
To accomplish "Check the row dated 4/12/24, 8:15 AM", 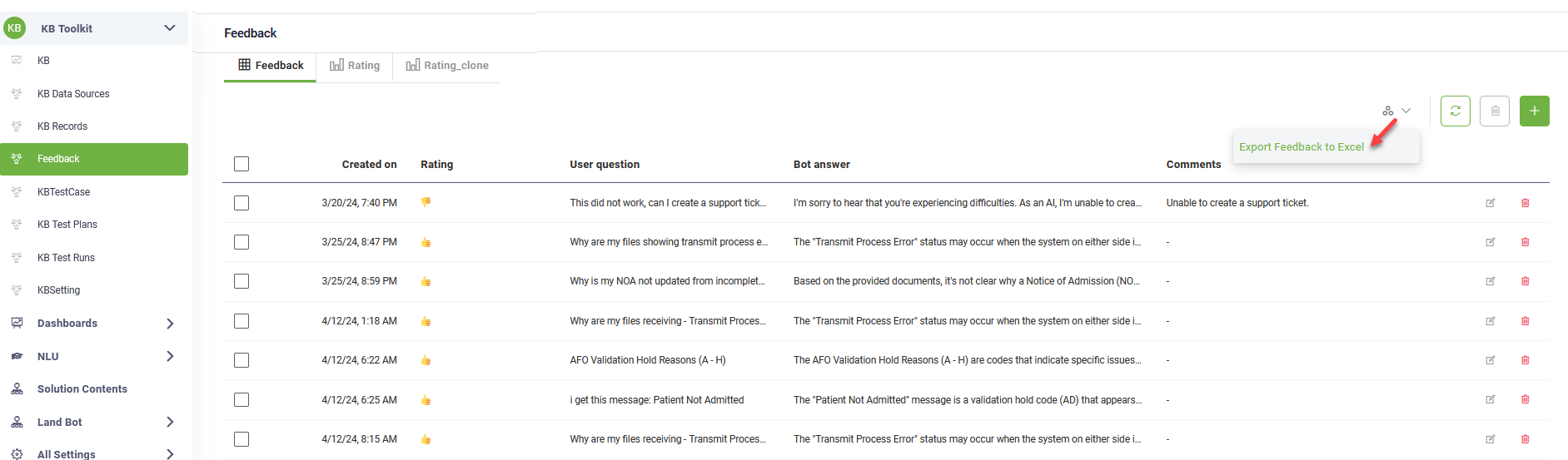I will (241, 439).
